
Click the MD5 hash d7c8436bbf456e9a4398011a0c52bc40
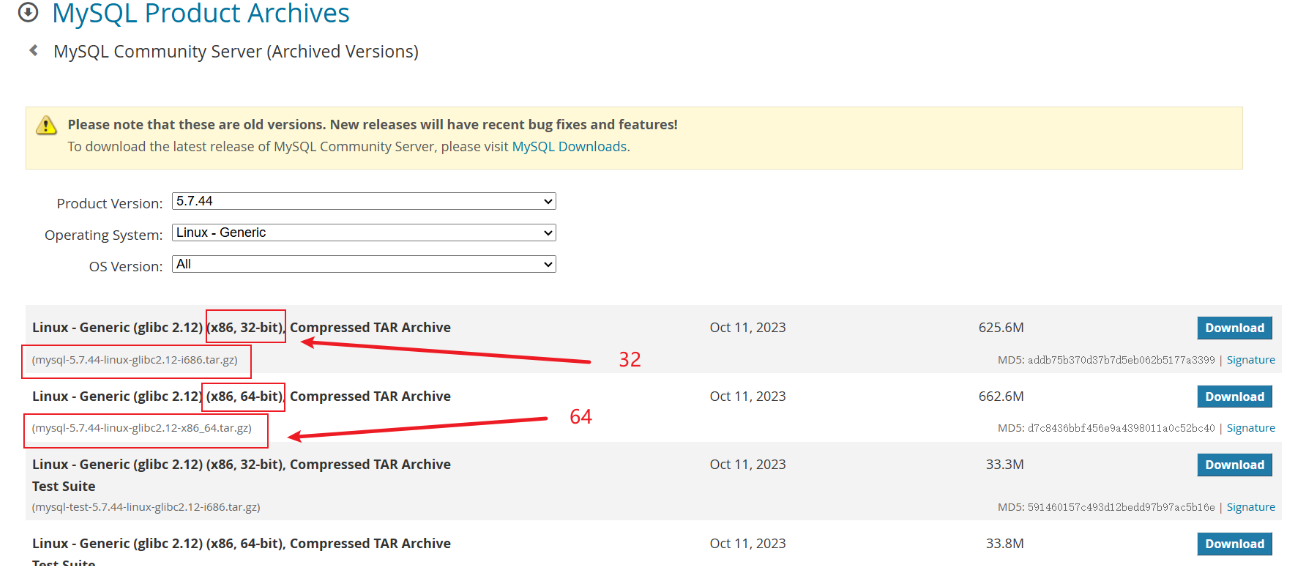click(x=1120, y=428)
